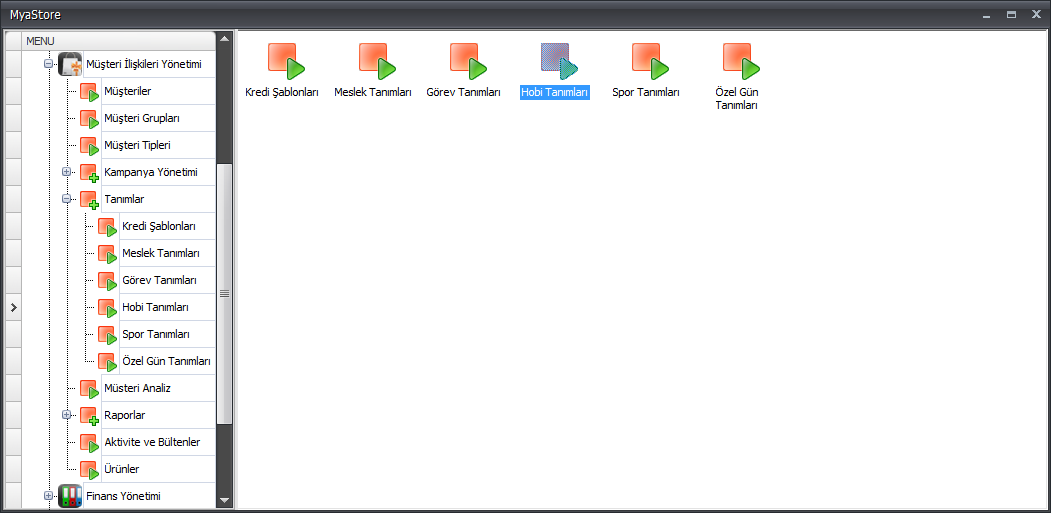
Task: Open the Görev Tanımları icon in main panel
Action: pyautogui.click(x=464, y=62)
